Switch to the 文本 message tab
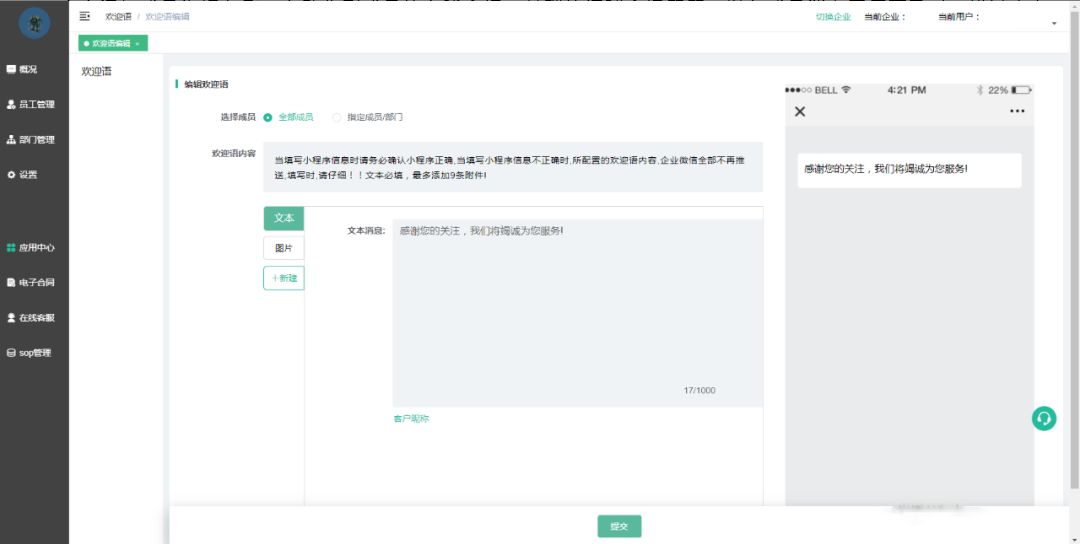This screenshot has height=544, width=1080. 284,218
